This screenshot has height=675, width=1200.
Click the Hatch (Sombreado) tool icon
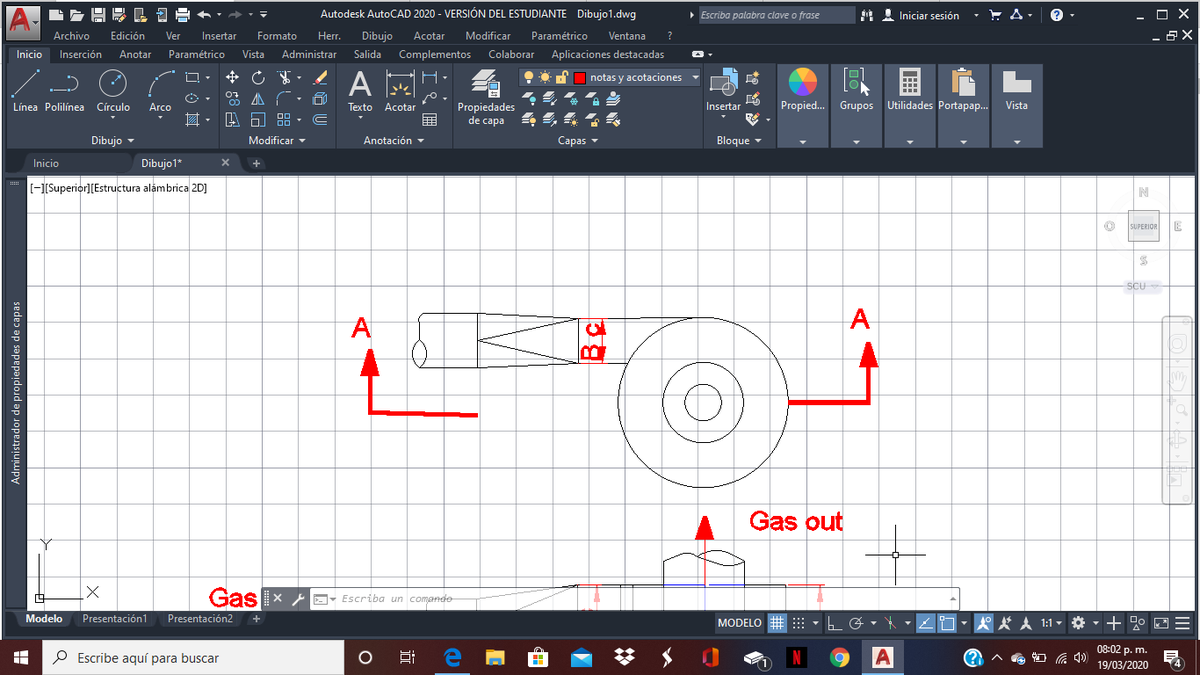point(192,119)
